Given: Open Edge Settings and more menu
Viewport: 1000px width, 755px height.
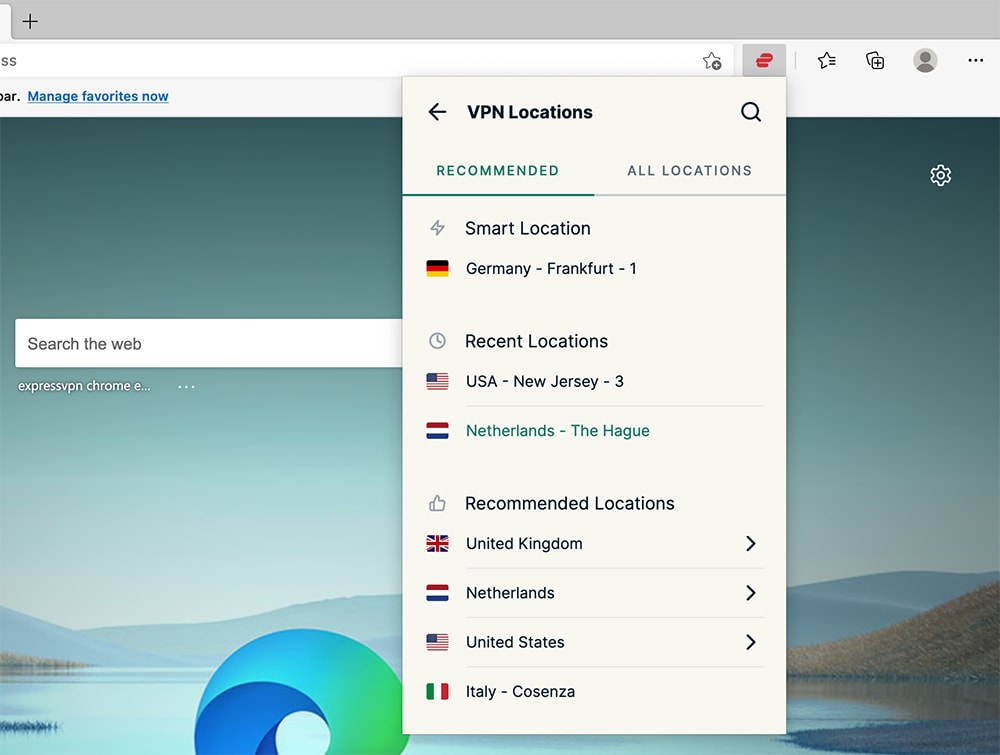Looking at the screenshot, I should click(975, 61).
